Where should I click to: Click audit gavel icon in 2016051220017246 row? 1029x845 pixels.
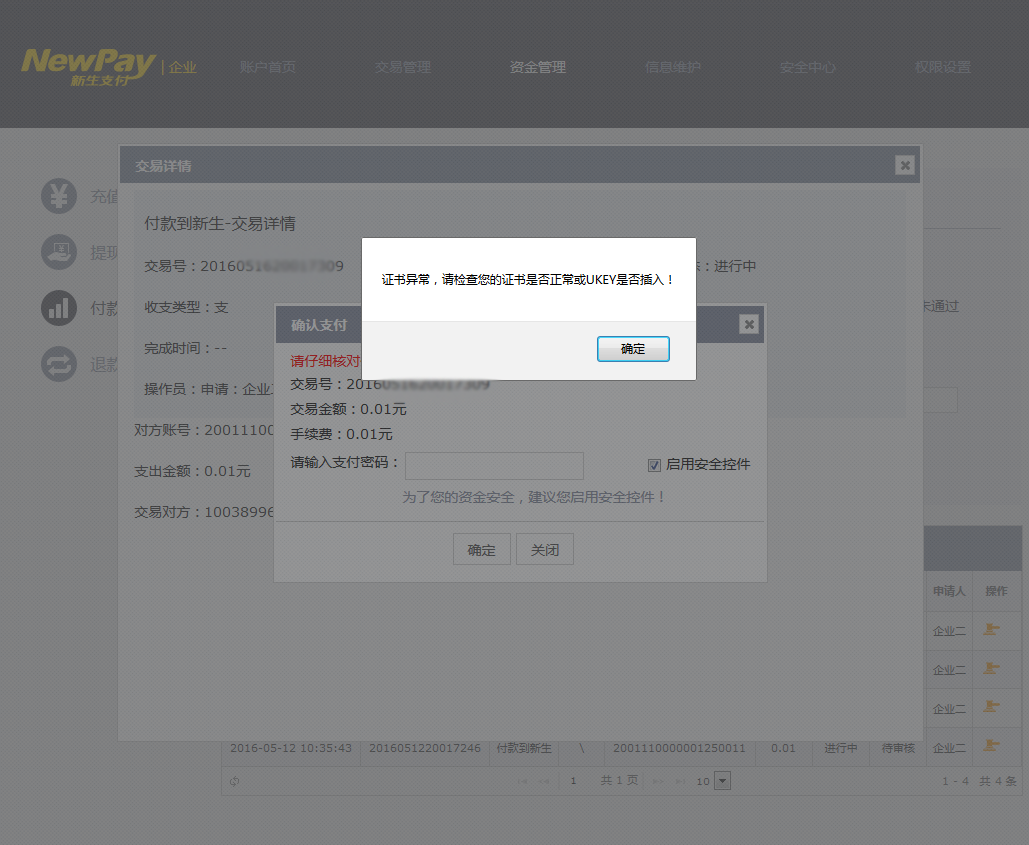[992, 746]
